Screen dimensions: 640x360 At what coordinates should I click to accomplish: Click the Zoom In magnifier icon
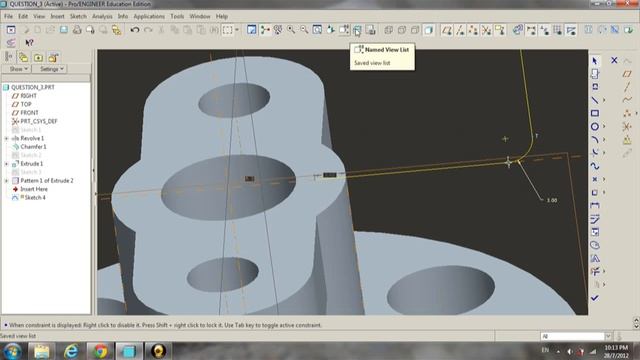pos(291,30)
